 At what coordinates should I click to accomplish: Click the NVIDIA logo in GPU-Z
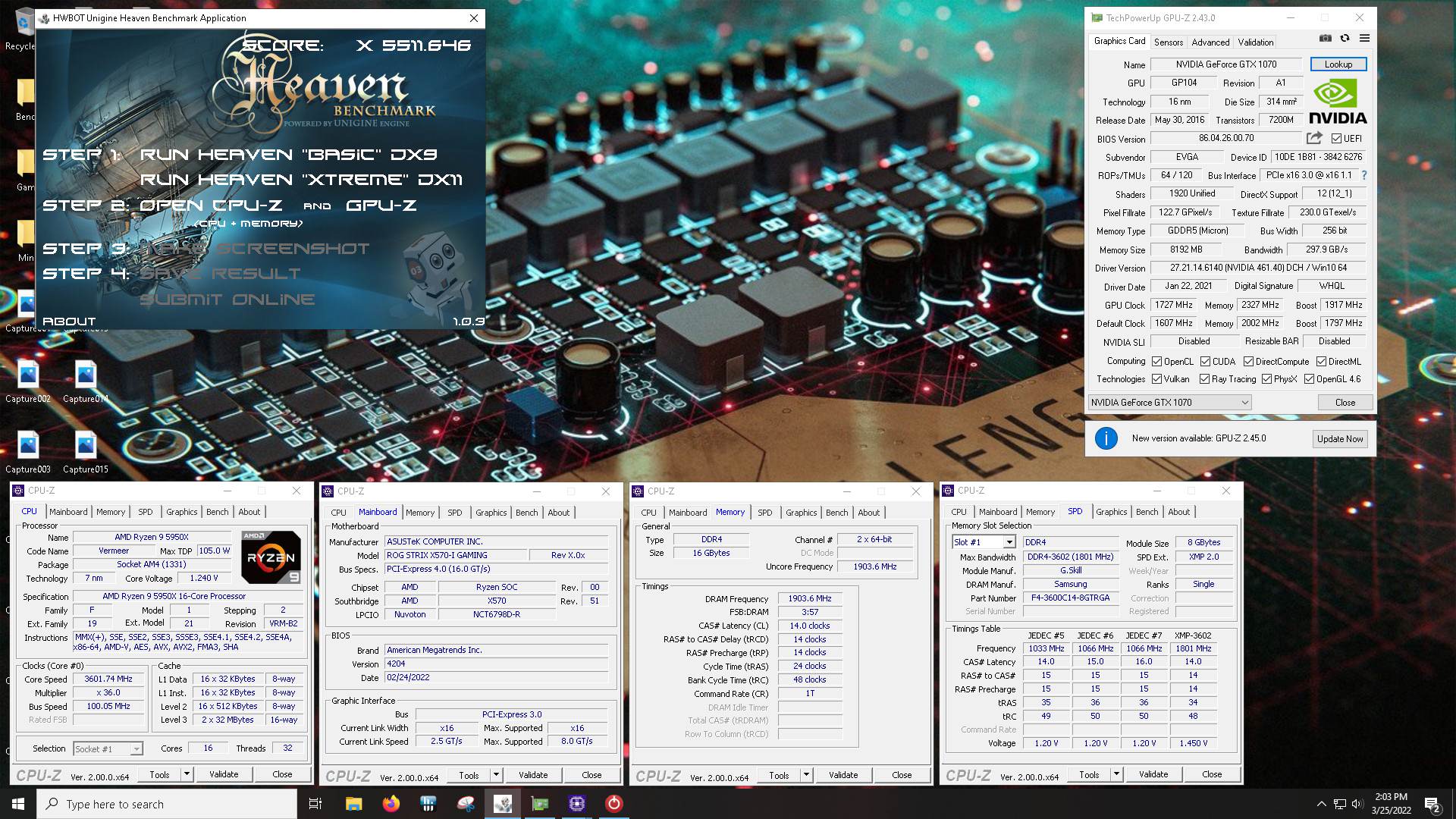click(1338, 102)
